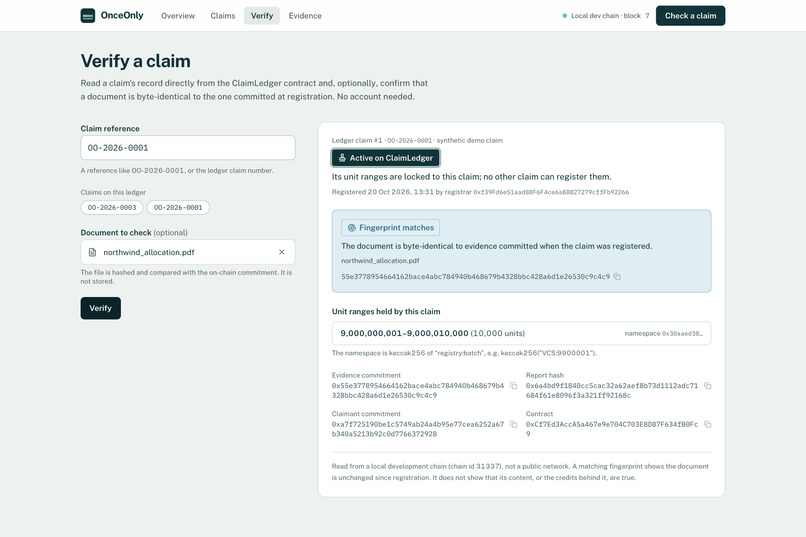
Task: Click the OnceOnly logo icon
Action: click(88, 15)
